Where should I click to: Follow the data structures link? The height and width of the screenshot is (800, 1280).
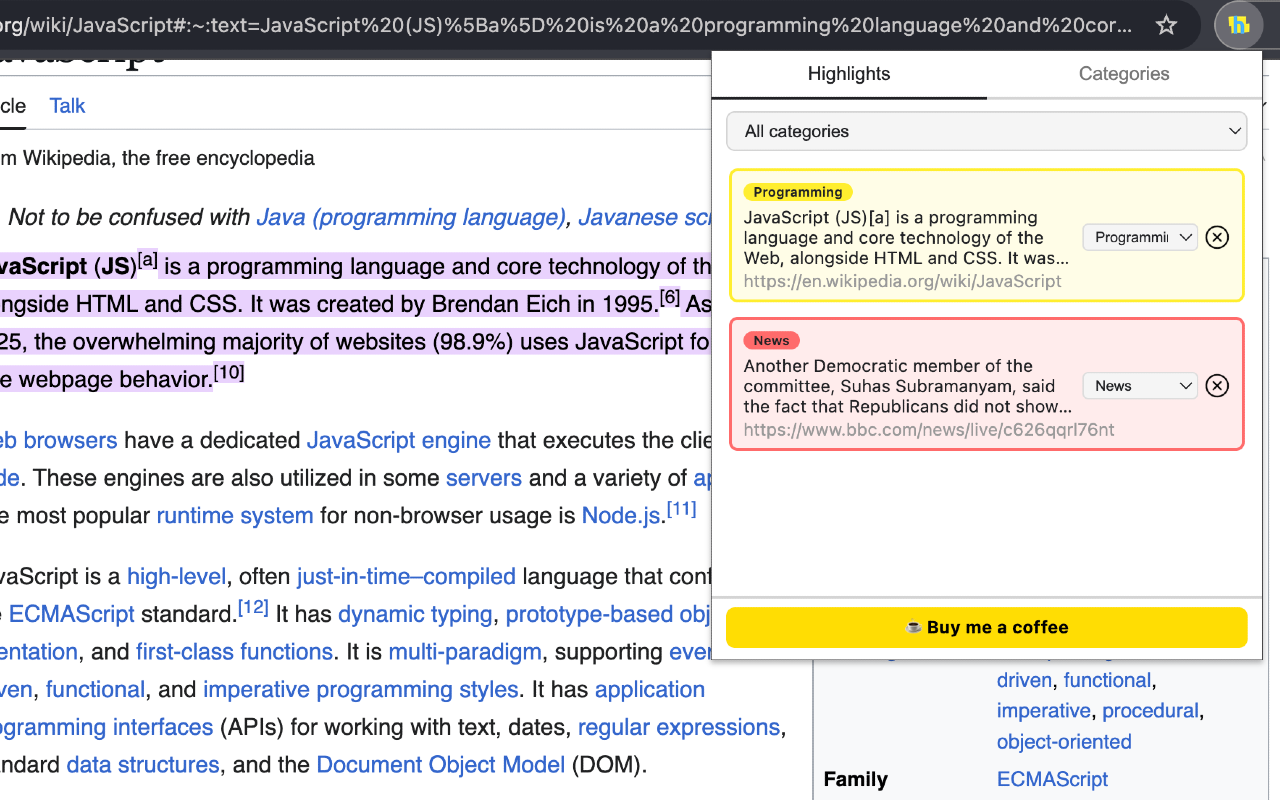coord(143,765)
